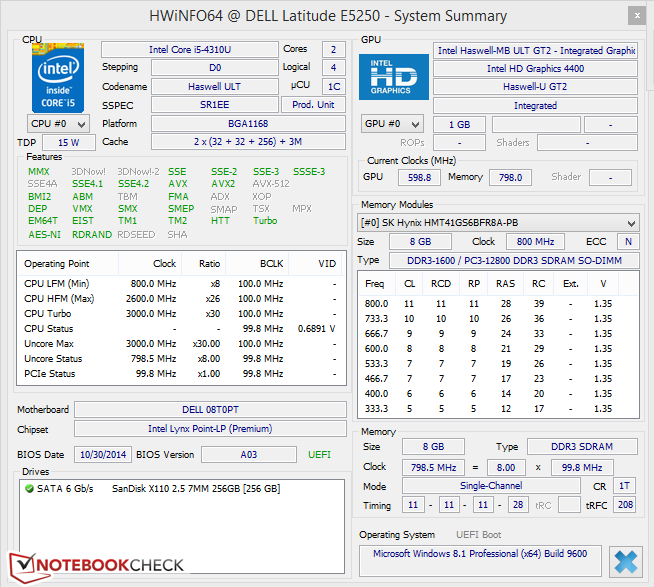Select the 800.0 frequency timing row
The width and height of the screenshot is (654, 587).
(x=498, y=304)
